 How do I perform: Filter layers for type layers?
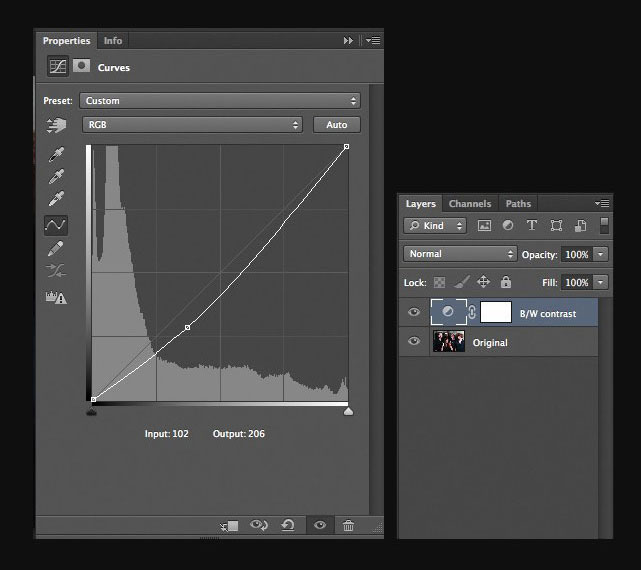pos(531,225)
